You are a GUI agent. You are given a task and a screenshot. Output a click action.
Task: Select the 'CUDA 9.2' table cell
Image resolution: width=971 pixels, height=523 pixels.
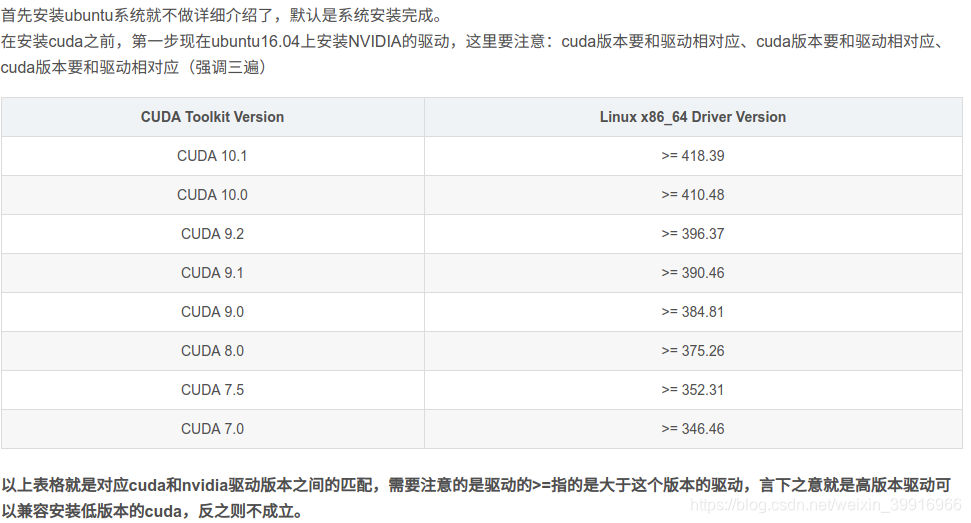coord(212,234)
